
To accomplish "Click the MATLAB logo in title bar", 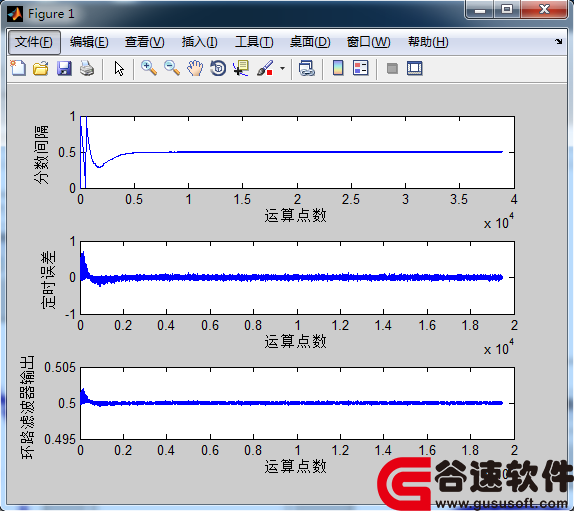I will tap(15, 14).
